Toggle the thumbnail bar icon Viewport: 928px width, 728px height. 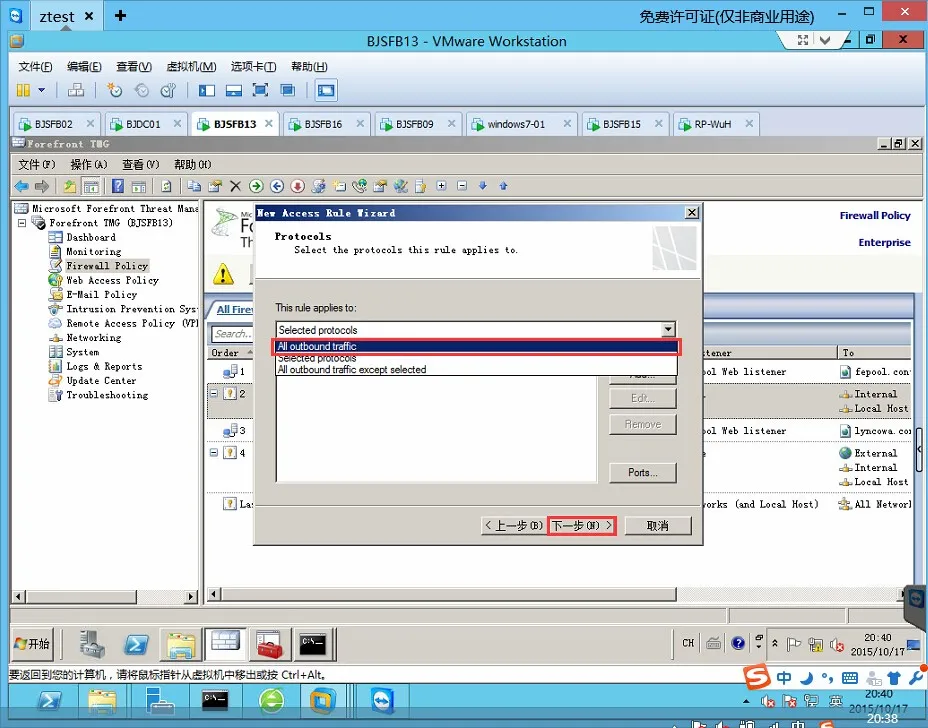pyautogui.click(x=234, y=90)
